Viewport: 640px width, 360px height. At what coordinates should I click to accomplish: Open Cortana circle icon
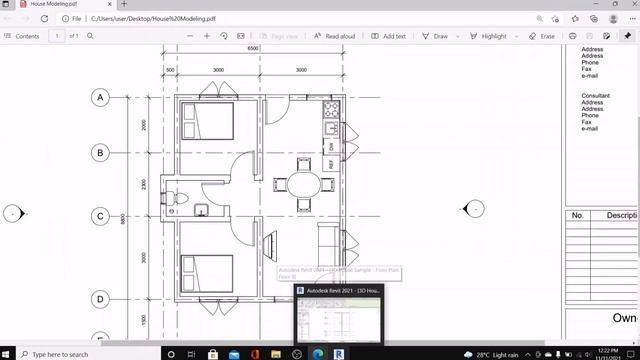click(x=171, y=354)
